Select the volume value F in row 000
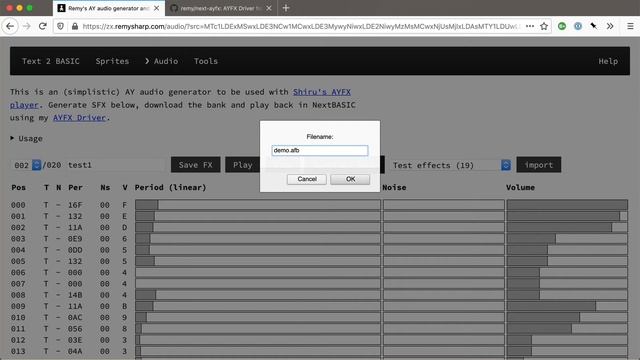 (x=124, y=205)
